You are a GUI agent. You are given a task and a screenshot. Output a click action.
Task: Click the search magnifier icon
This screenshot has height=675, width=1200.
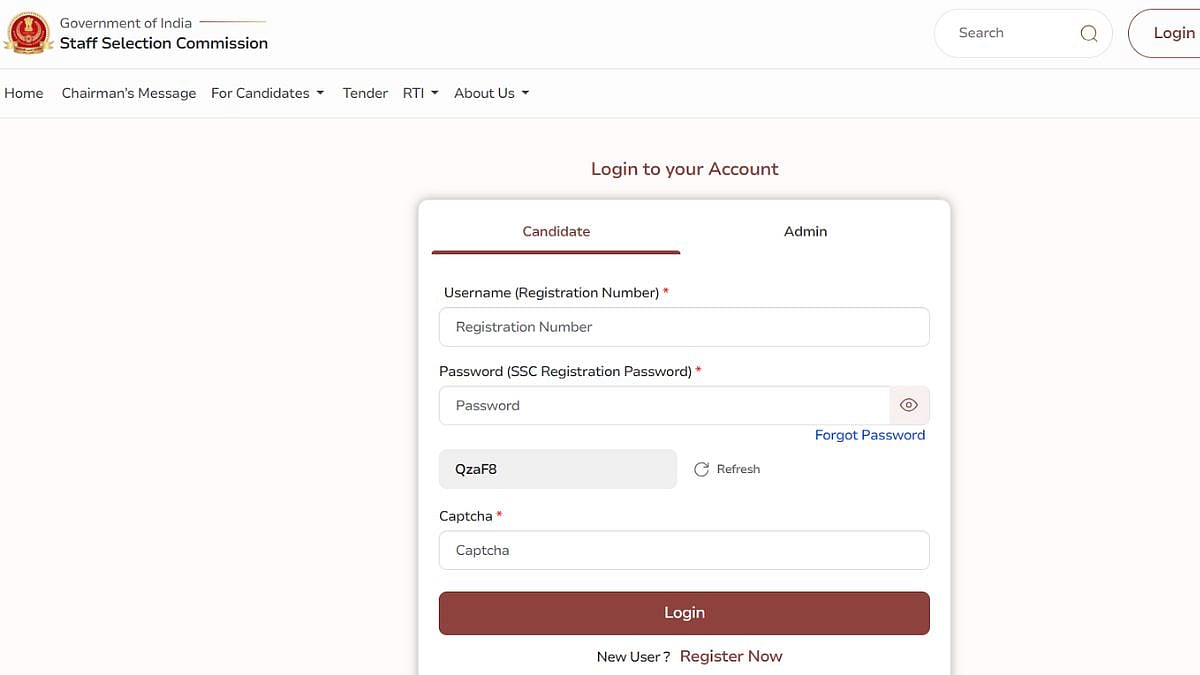(1089, 33)
